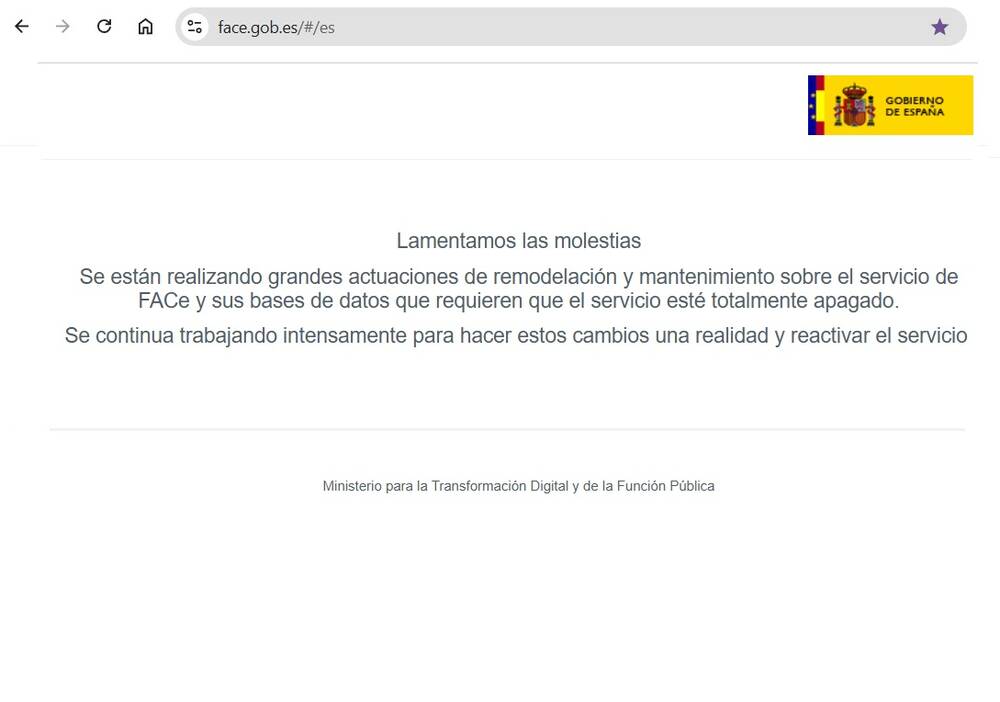
Task: Click the Ministerio para la Transformación Digital text
Action: click(x=518, y=486)
